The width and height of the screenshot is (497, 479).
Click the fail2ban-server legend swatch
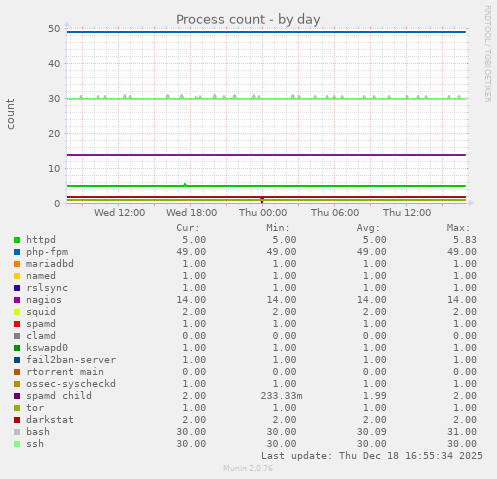17,360
